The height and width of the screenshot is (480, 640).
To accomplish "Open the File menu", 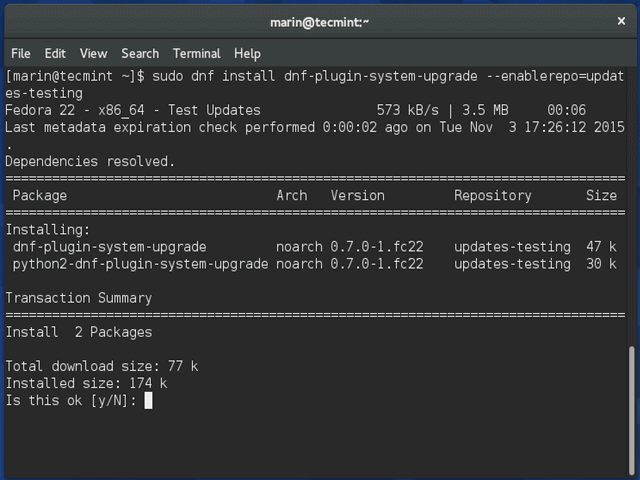I will coord(20,53).
